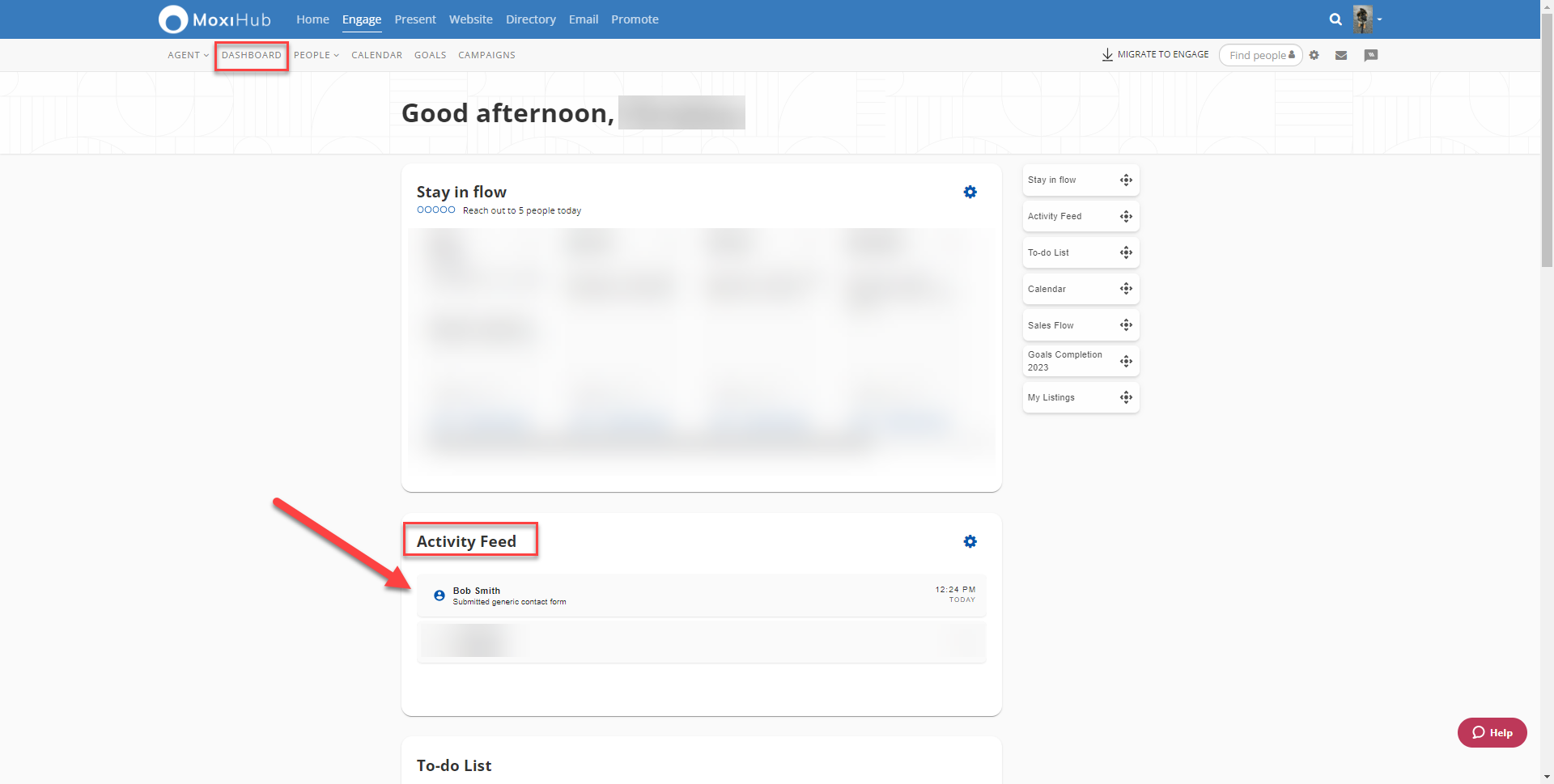Select the CAMPAIGNS tab
Image resolution: width=1554 pixels, height=784 pixels.
click(486, 55)
